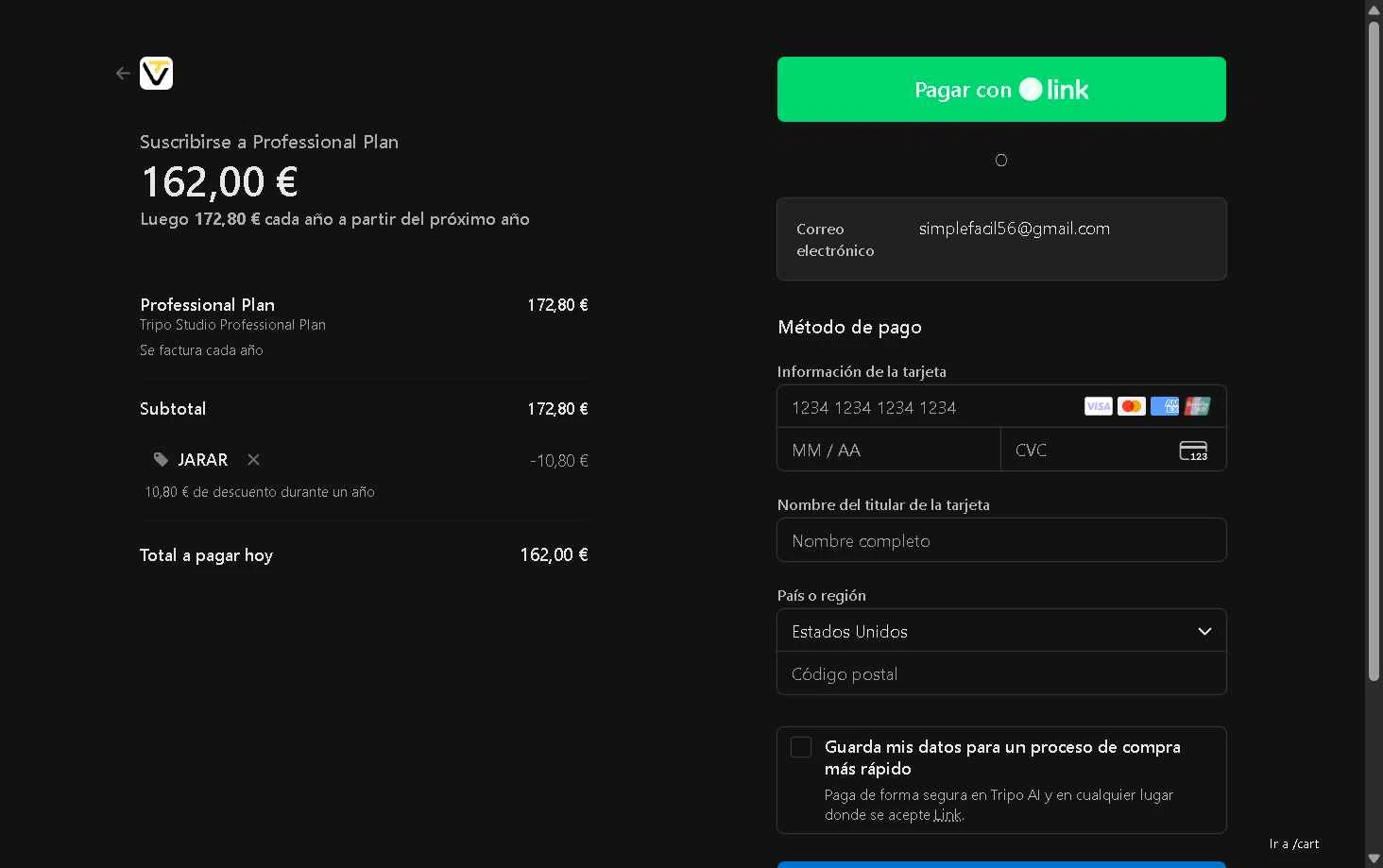
Task: Open the Link hyperlink in the save info text
Action: 948,815
